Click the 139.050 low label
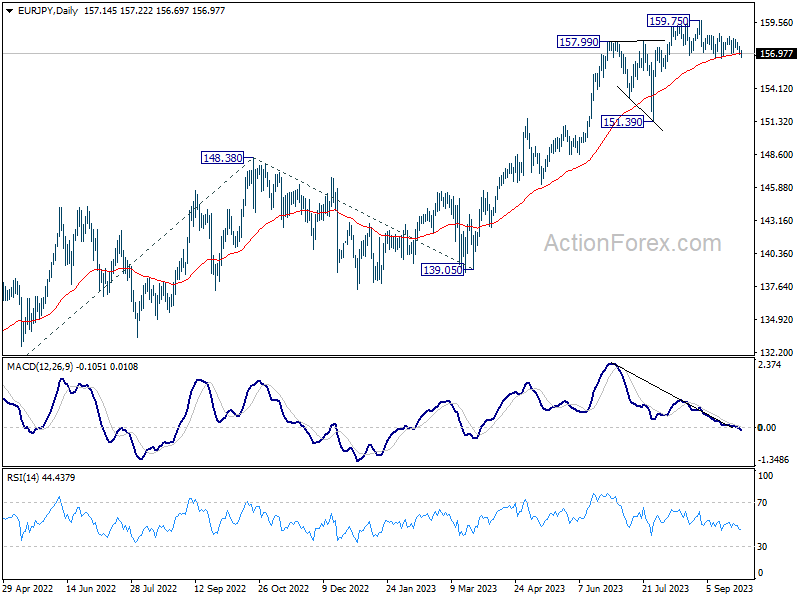This screenshot has height=600, width=800. pyautogui.click(x=442, y=270)
